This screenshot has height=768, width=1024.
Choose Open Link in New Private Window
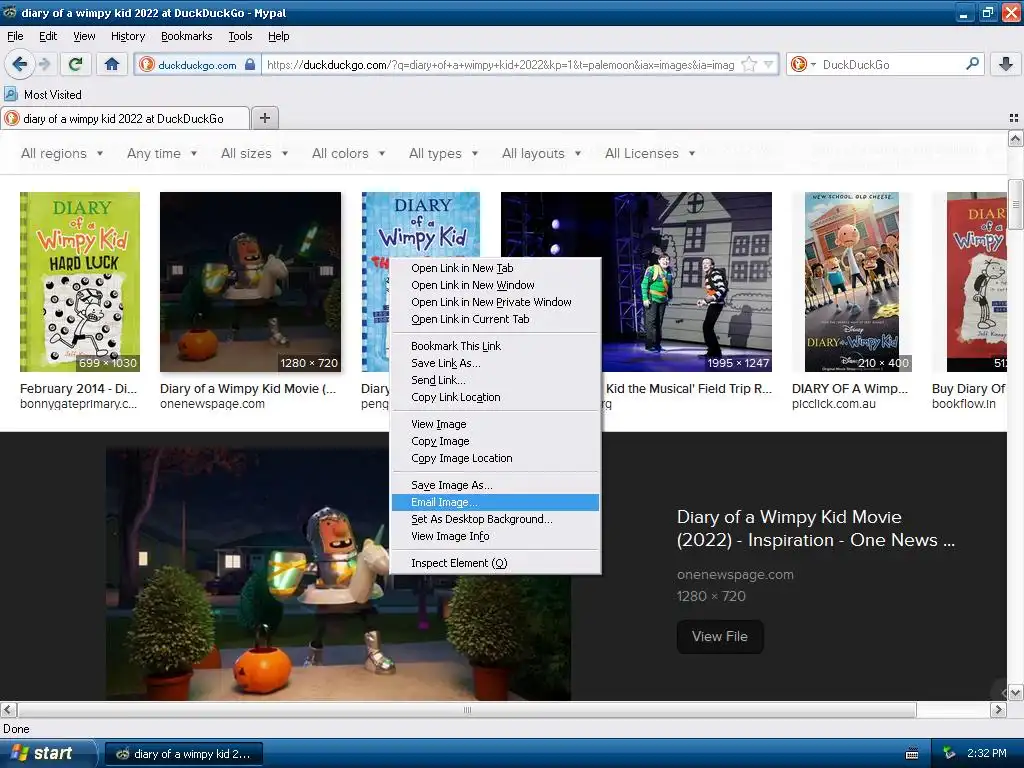(x=495, y=302)
